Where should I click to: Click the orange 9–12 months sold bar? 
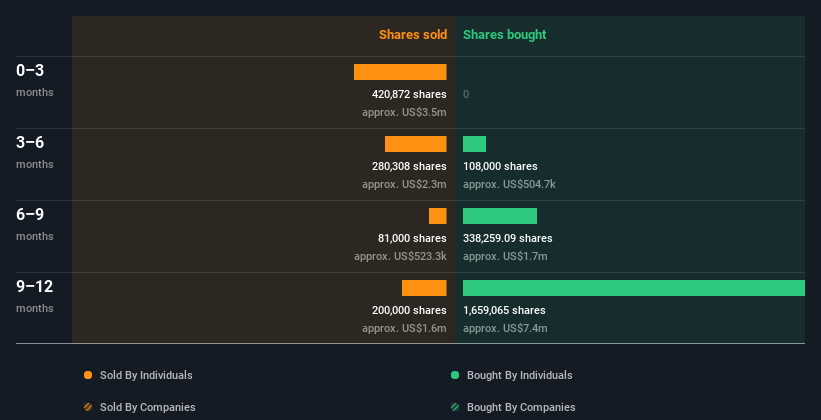tap(424, 288)
